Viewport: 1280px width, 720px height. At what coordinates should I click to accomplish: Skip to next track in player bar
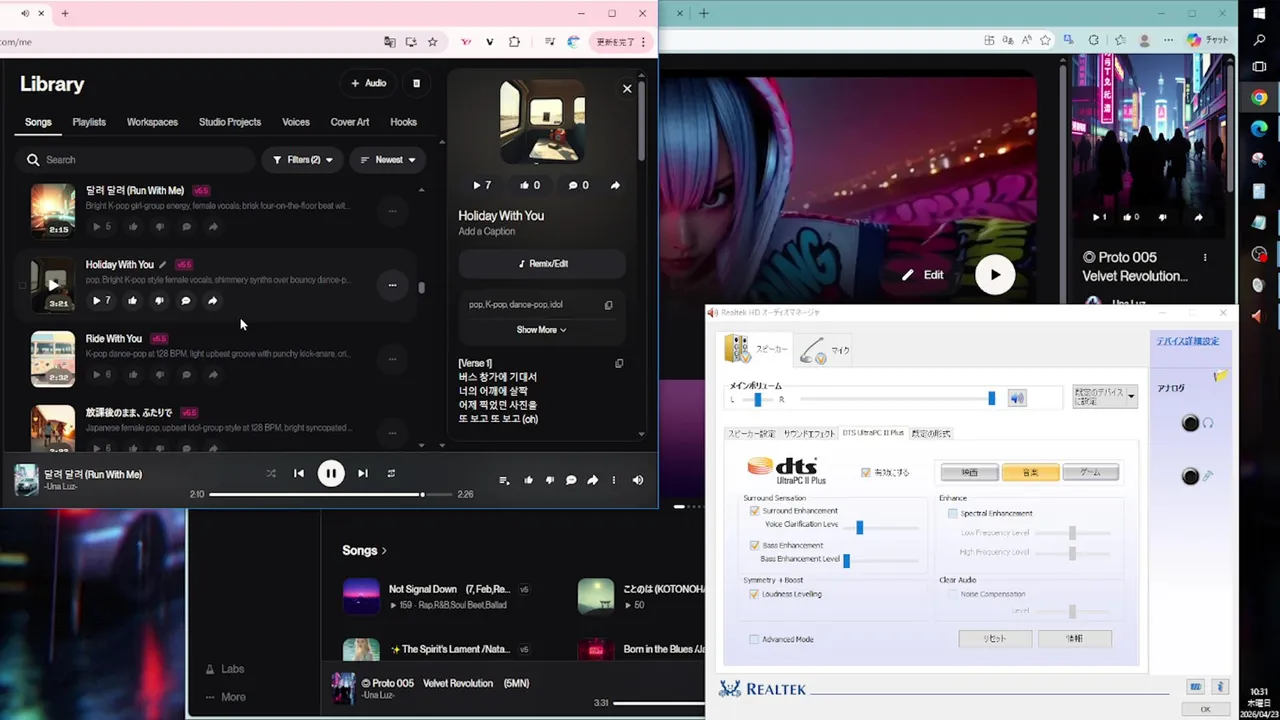pyautogui.click(x=363, y=474)
